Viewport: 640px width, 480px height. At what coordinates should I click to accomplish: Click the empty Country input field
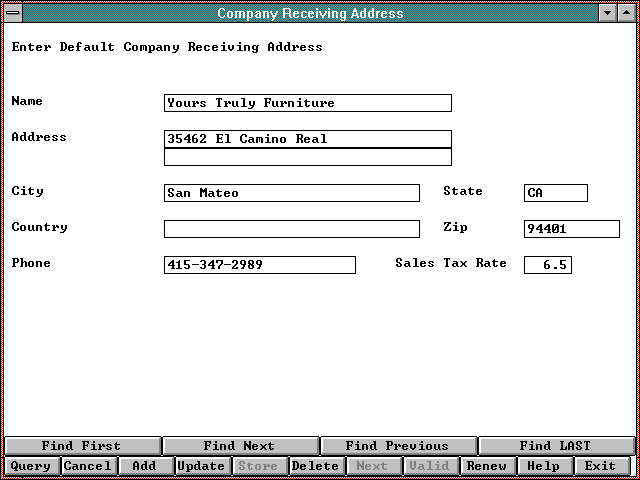pyautogui.click(x=291, y=229)
